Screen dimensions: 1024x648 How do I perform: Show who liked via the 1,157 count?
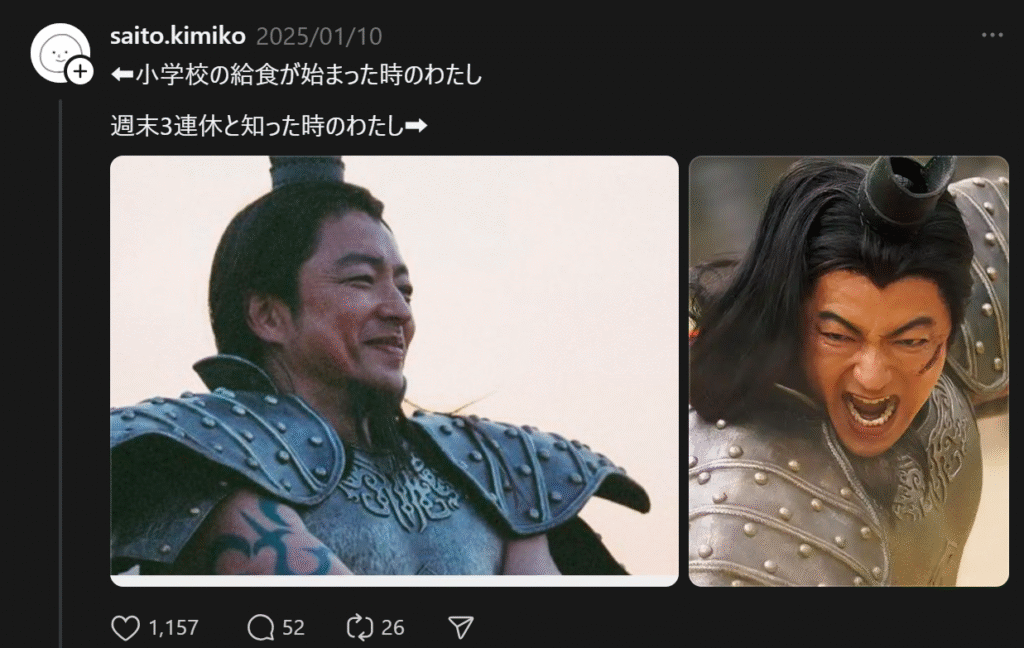coord(173,628)
